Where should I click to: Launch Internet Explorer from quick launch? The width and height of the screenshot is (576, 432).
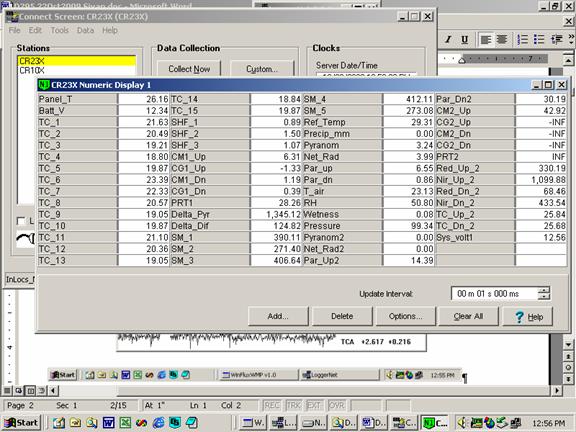(159, 423)
